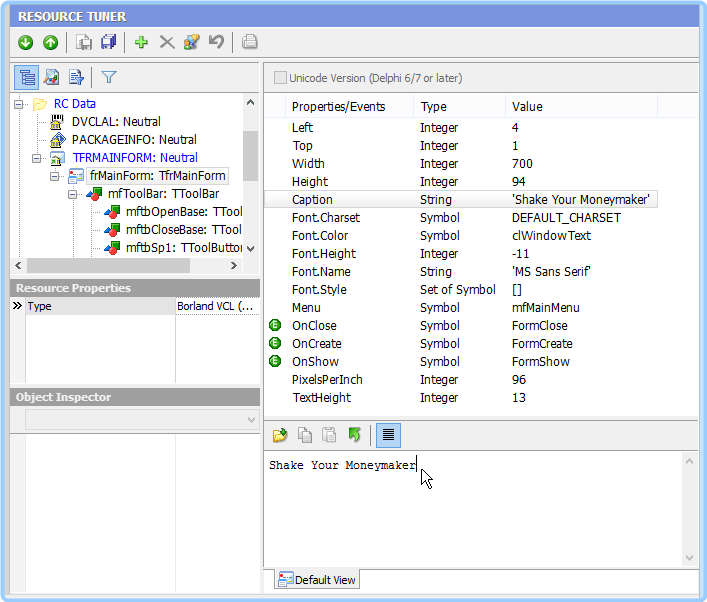Click the resource tree scroll up arrow
Viewport: 707px width, 602px height.
tap(251, 103)
